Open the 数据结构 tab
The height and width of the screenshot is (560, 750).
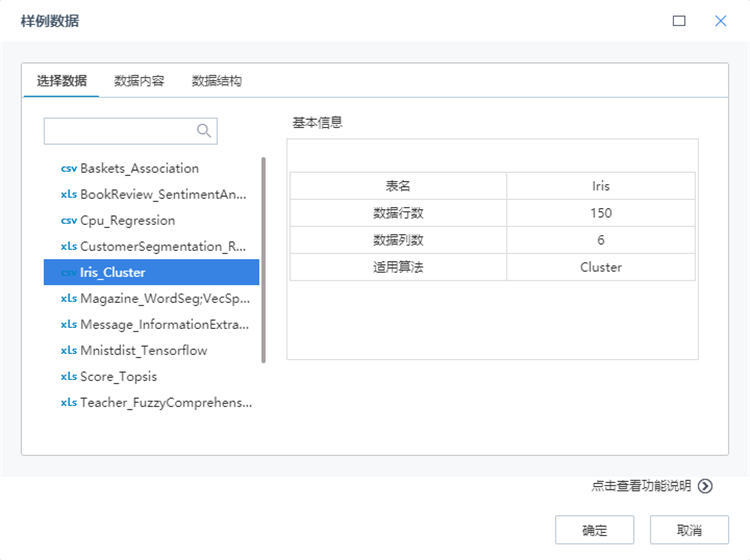click(216, 81)
